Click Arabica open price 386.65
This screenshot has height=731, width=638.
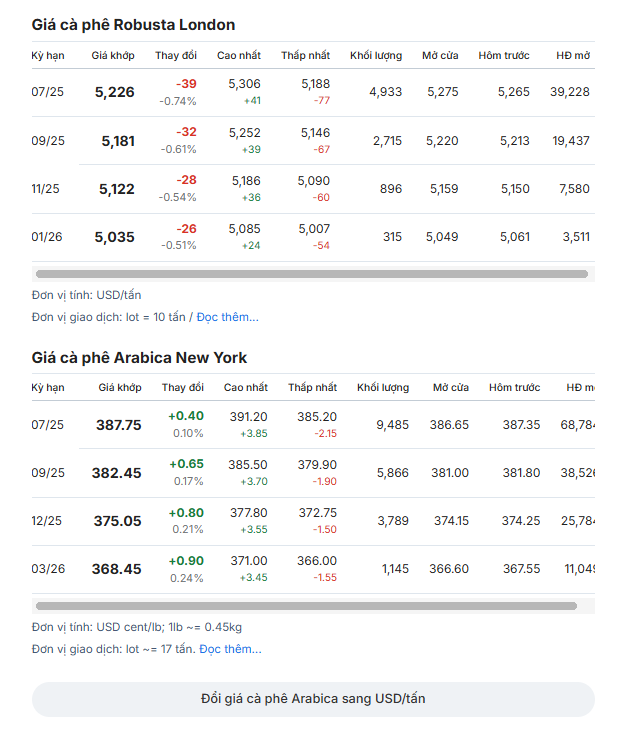click(x=449, y=425)
